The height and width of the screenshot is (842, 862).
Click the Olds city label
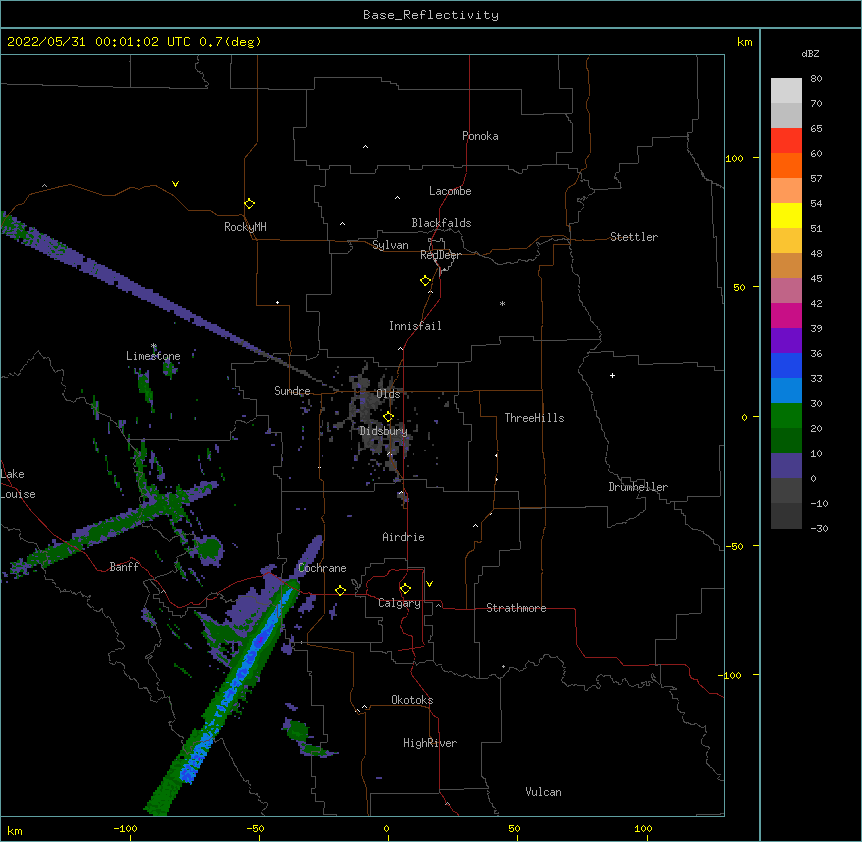pyautogui.click(x=388, y=394)
